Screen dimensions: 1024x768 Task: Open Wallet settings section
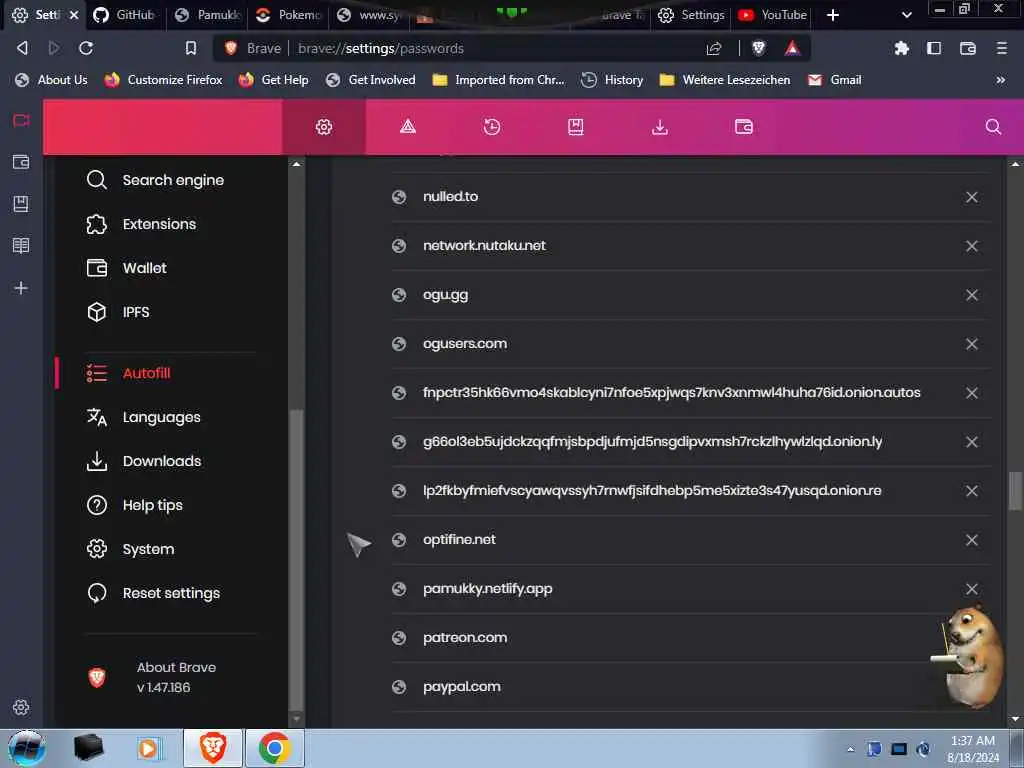click(x=127, y=268)
